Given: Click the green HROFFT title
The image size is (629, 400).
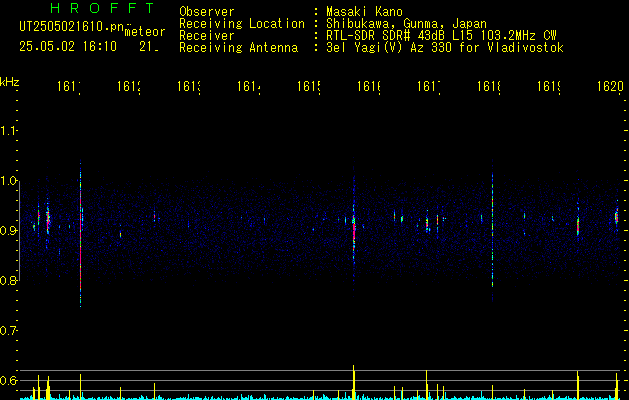Looking at the screenshot, I should (x=102, y=8).
